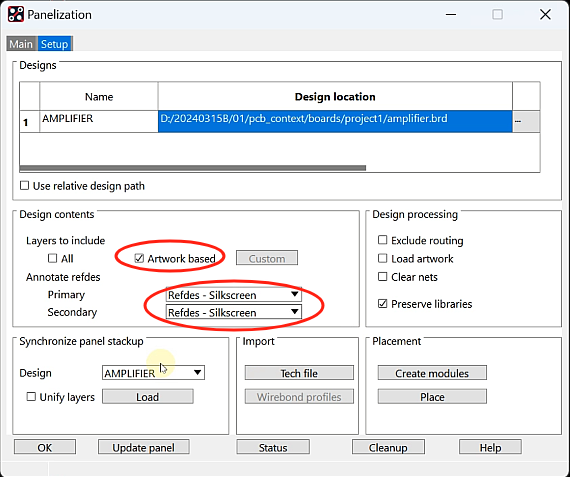Enable the Load artwork checkbox

[382, 258]
